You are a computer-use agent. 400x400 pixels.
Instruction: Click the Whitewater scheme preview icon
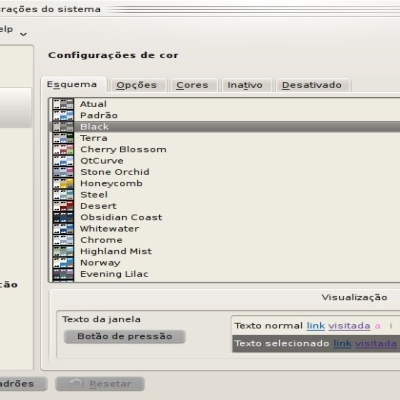pos(63,229)
